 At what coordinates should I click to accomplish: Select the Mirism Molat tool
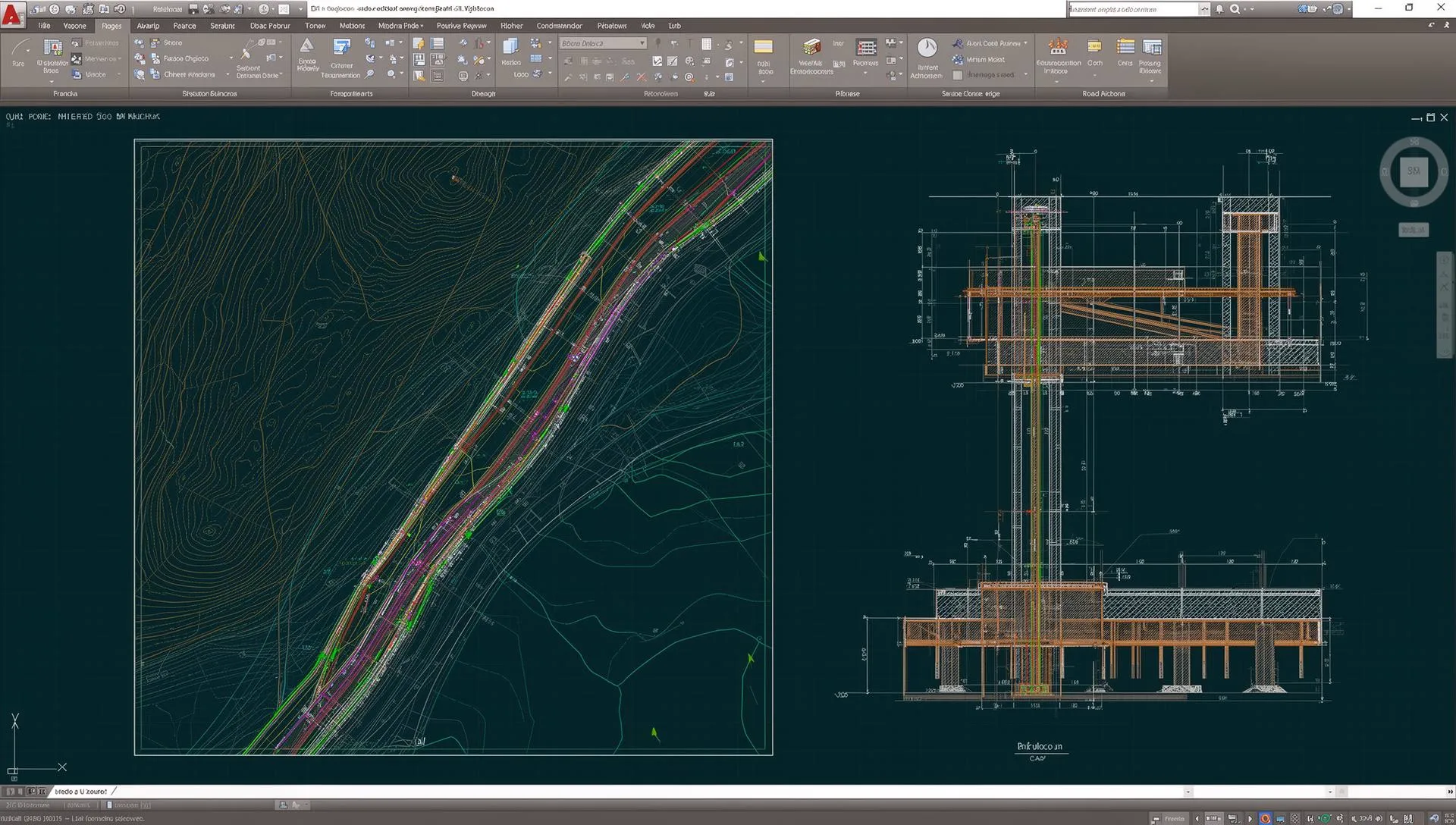979,59
